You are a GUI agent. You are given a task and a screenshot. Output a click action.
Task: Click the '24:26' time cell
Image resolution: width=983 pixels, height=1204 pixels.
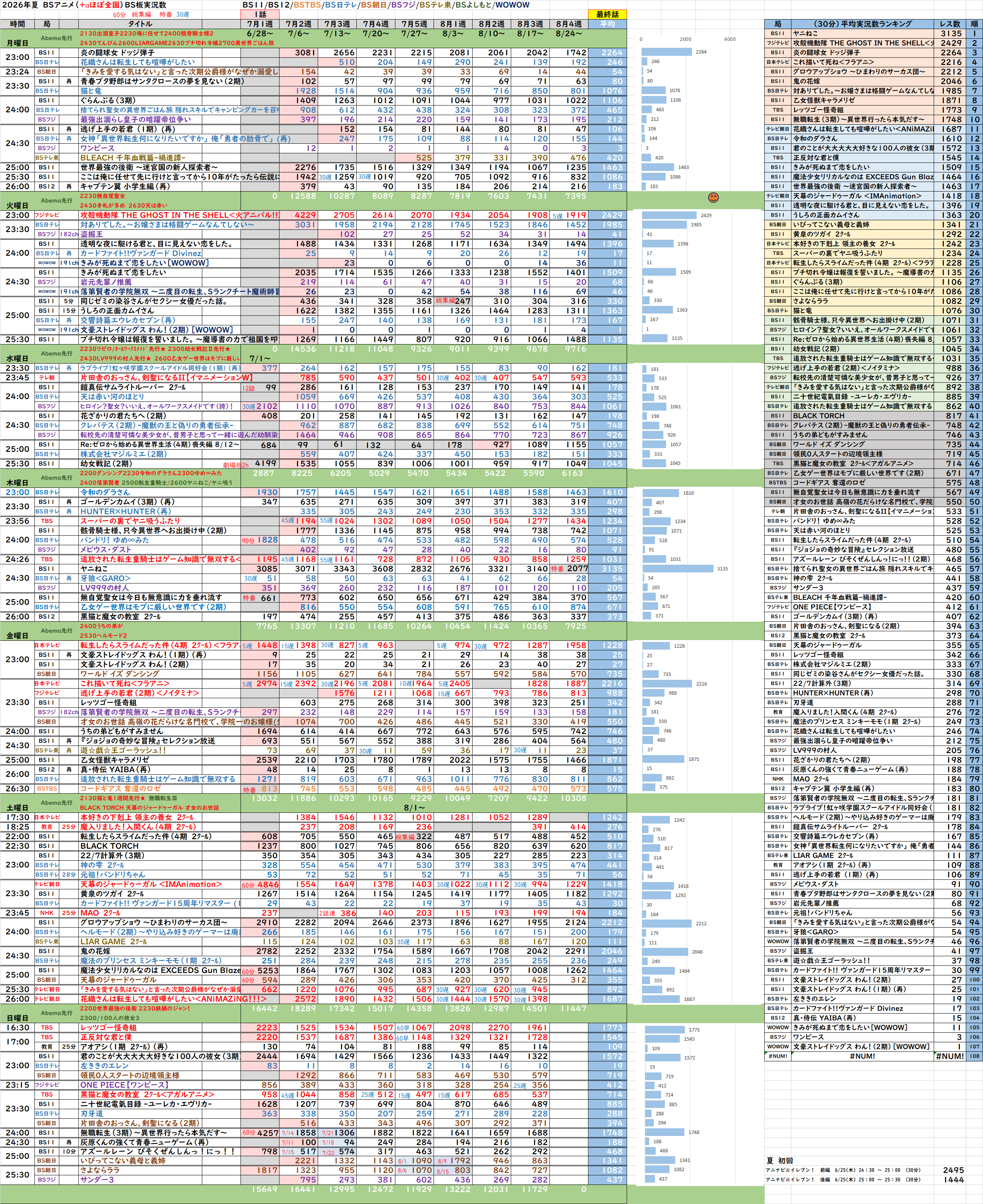[18, 559]
